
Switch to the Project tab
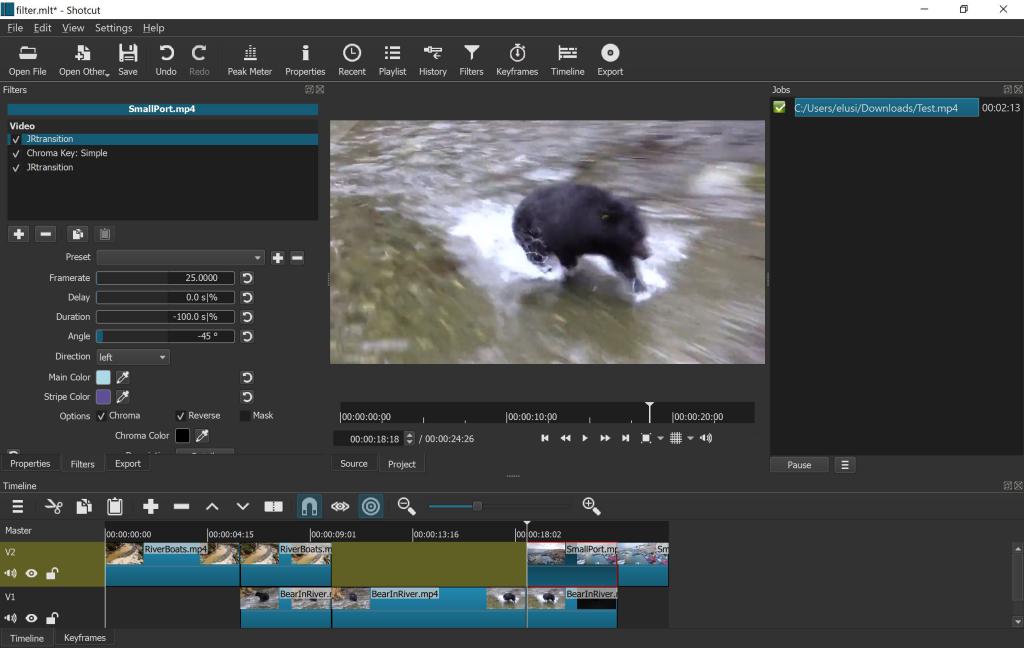(x=401, y=464)
